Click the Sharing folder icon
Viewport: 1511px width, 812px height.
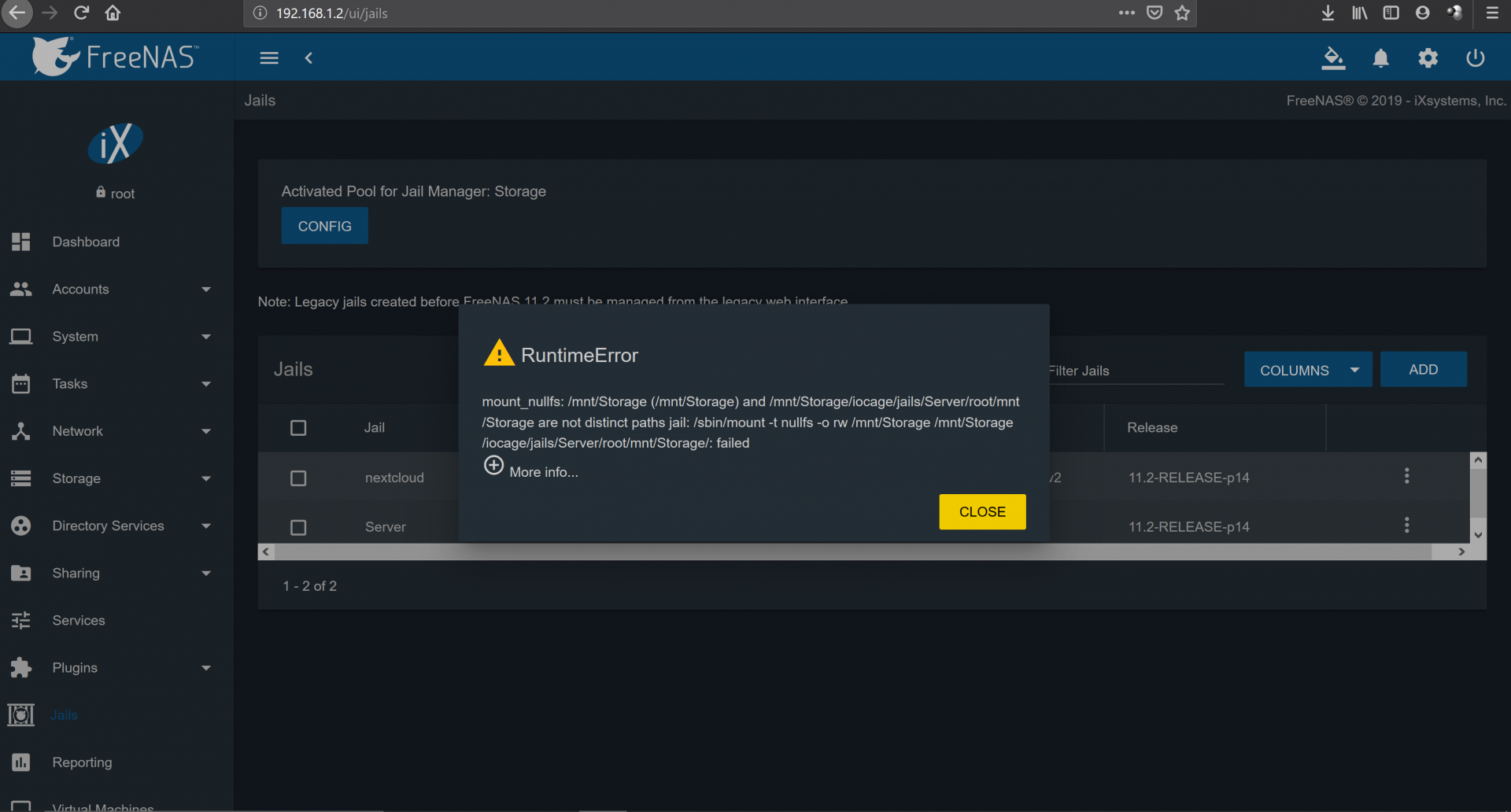[21, 573]
